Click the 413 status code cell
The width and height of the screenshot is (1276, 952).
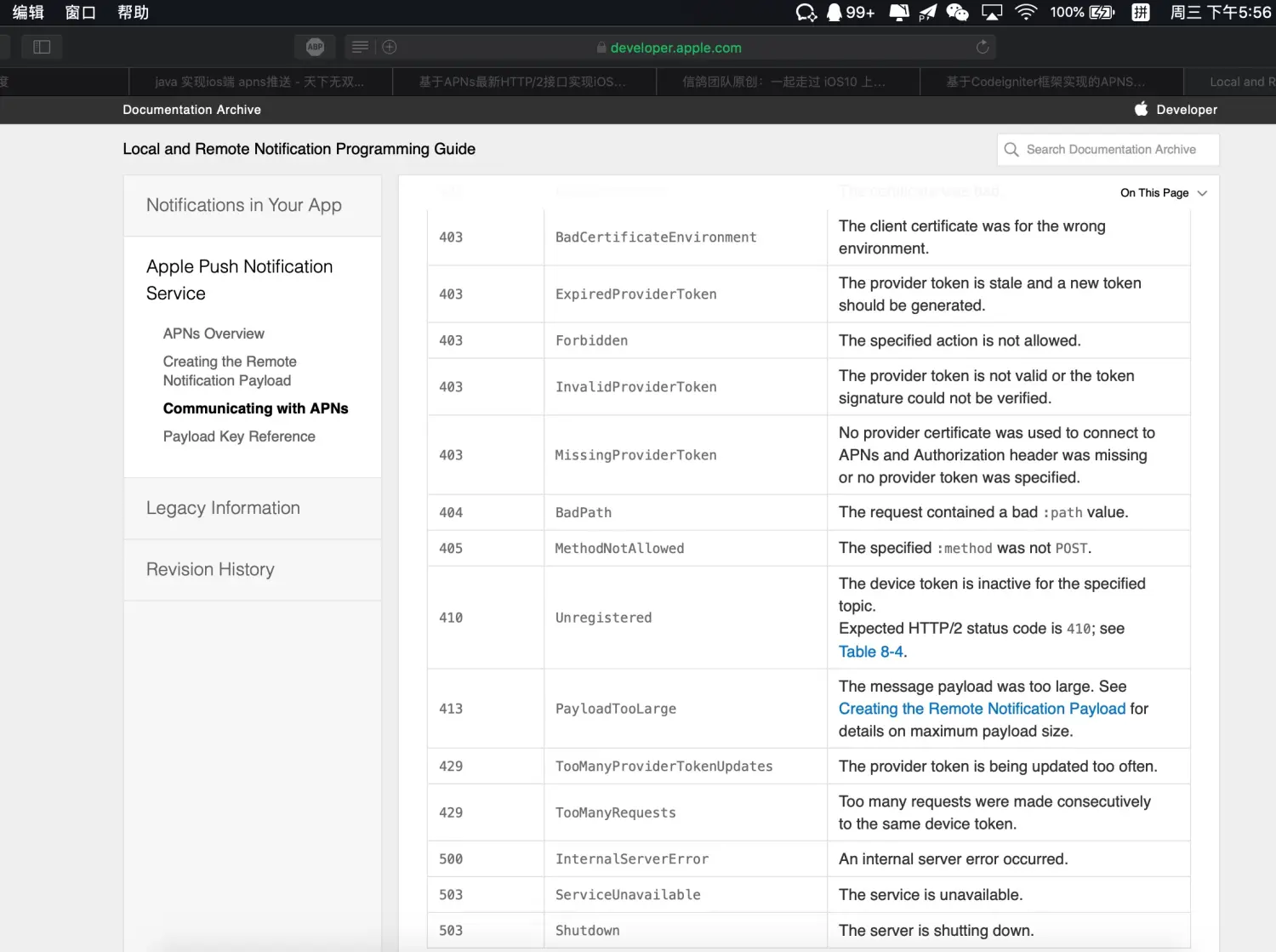(485, 709)
